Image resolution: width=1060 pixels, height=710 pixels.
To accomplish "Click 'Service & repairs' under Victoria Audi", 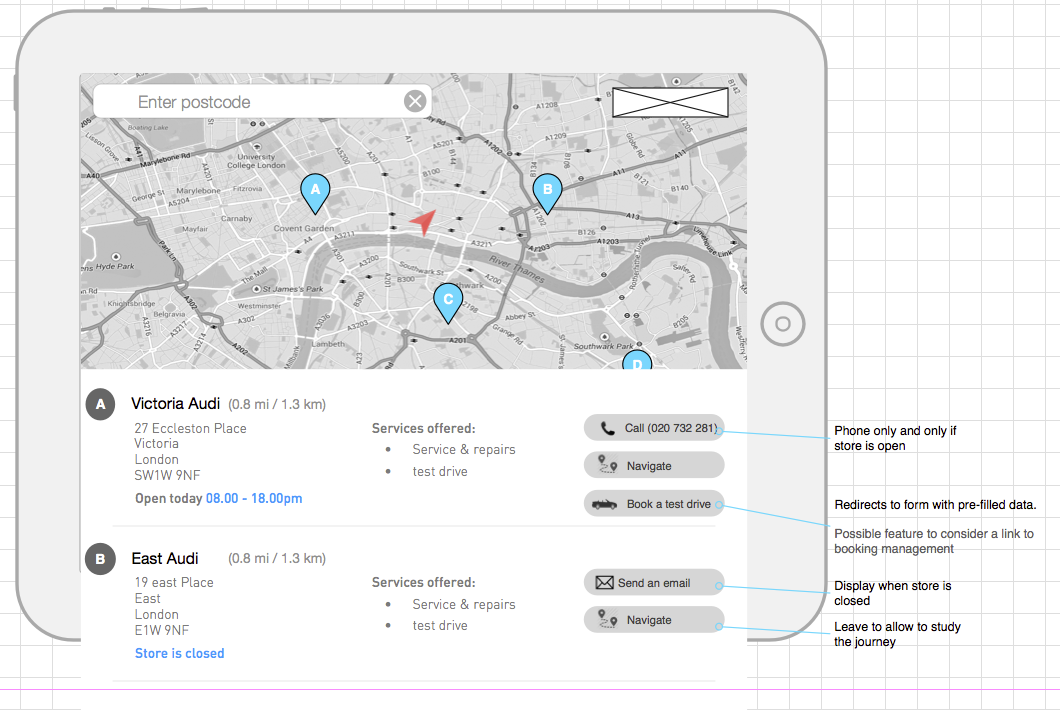I will click(464, 450).
